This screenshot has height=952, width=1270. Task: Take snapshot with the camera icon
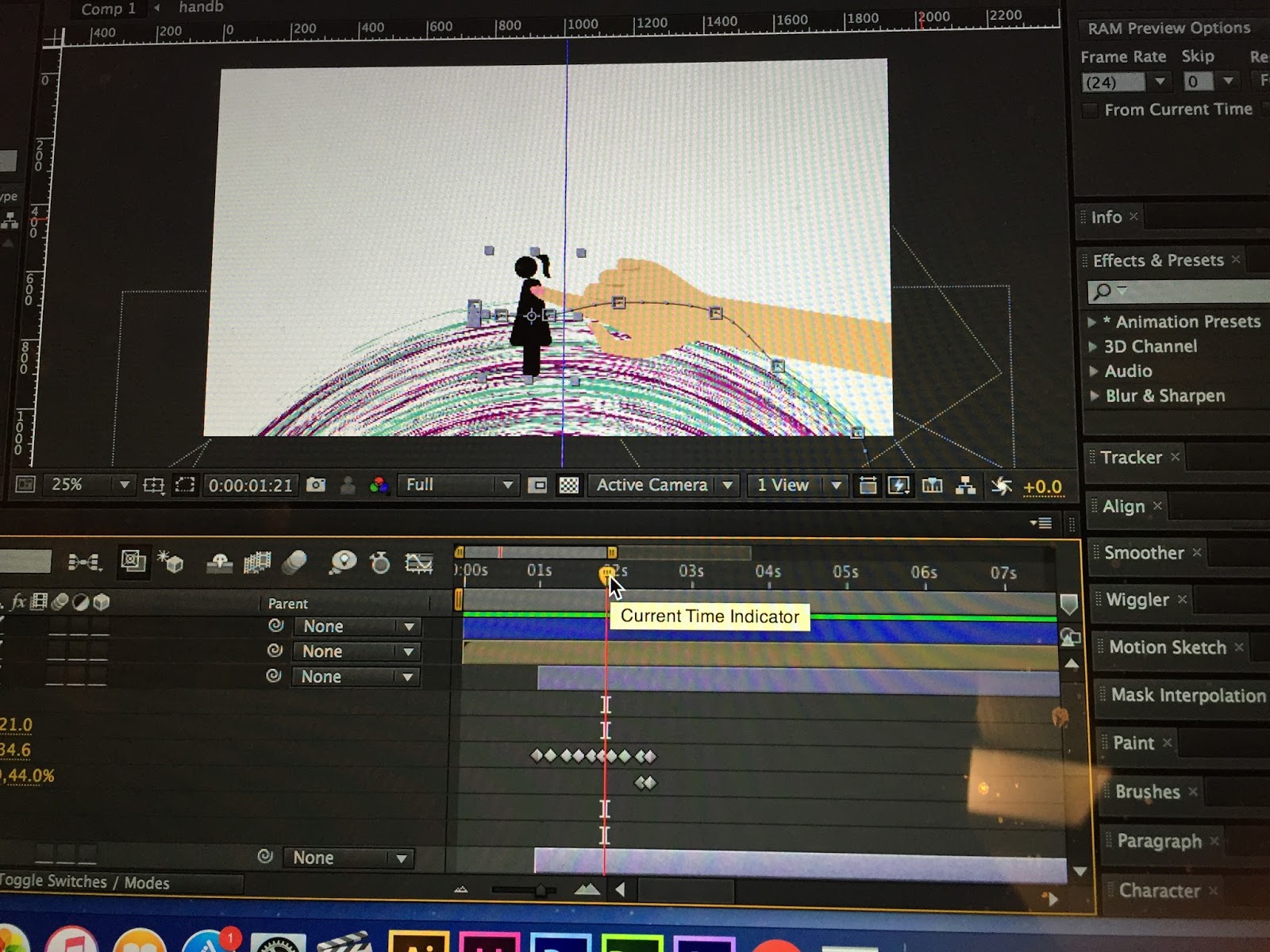(x=316, y=485)
